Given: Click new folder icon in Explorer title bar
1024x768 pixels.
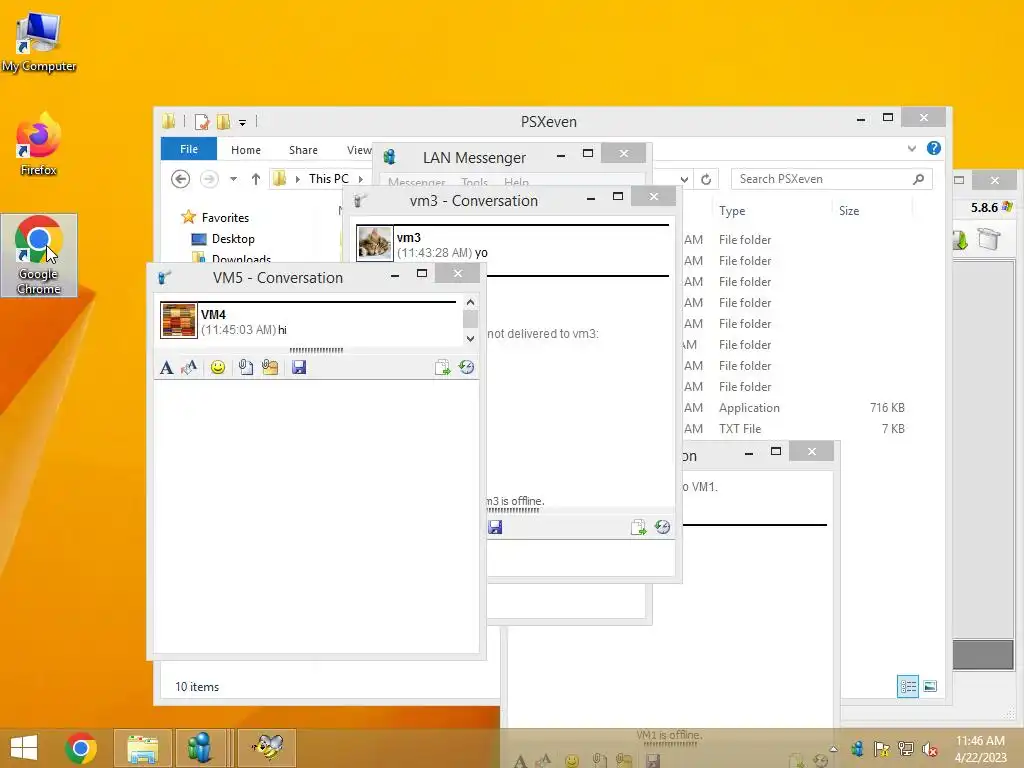Looking at the screenshot, I should (x=223, y=121).
